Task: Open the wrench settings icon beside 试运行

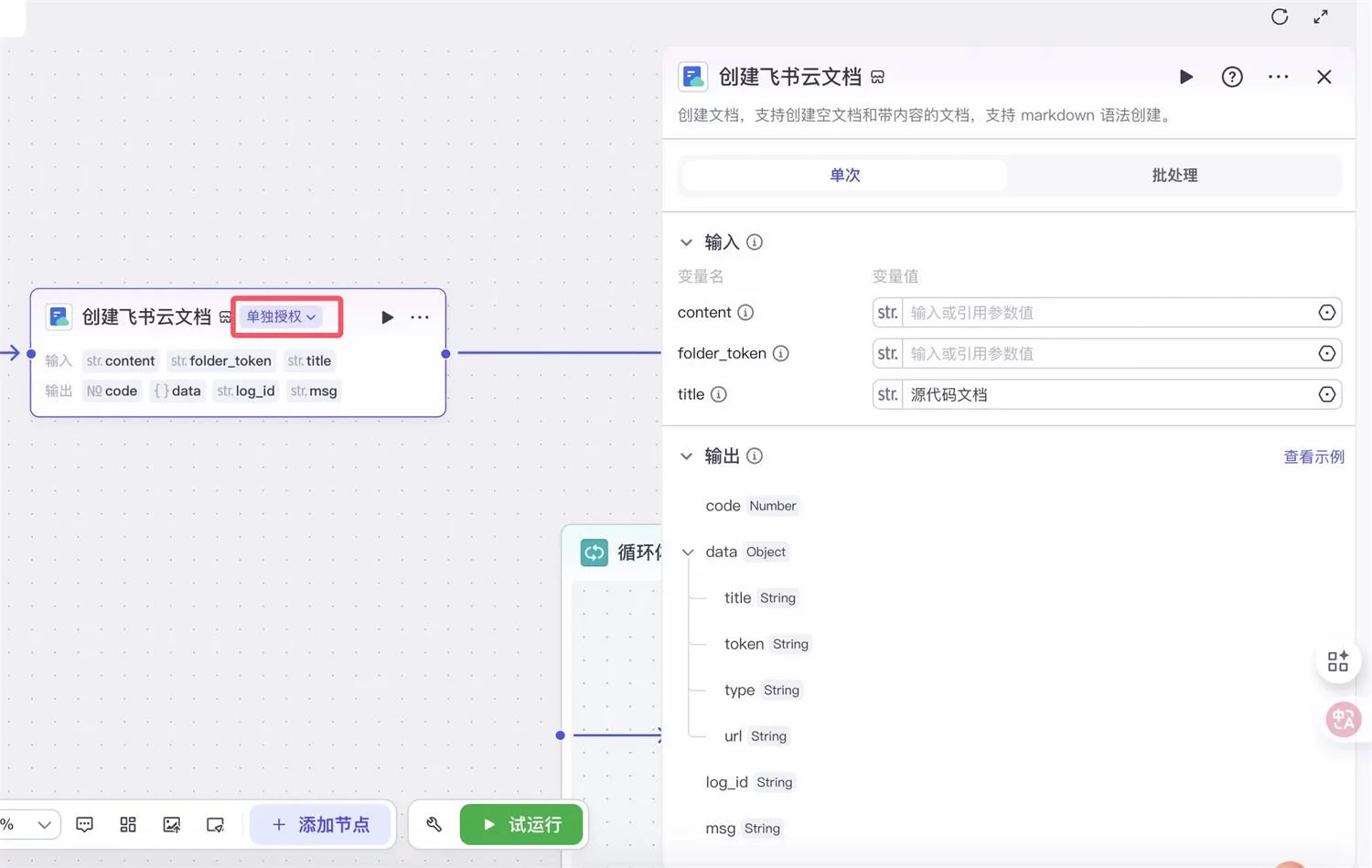Action: [433, 824]
